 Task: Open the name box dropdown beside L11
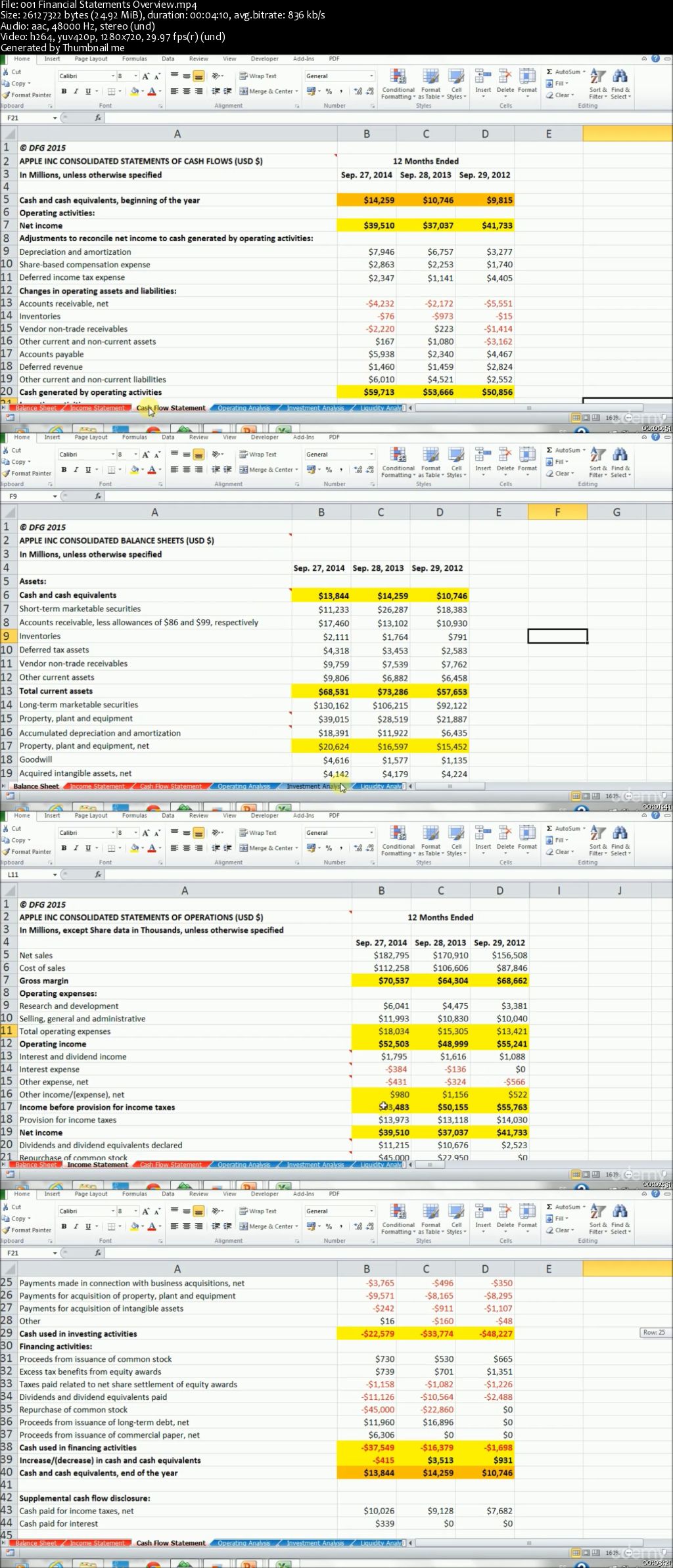pyautogui.click(x=55, y=874)
